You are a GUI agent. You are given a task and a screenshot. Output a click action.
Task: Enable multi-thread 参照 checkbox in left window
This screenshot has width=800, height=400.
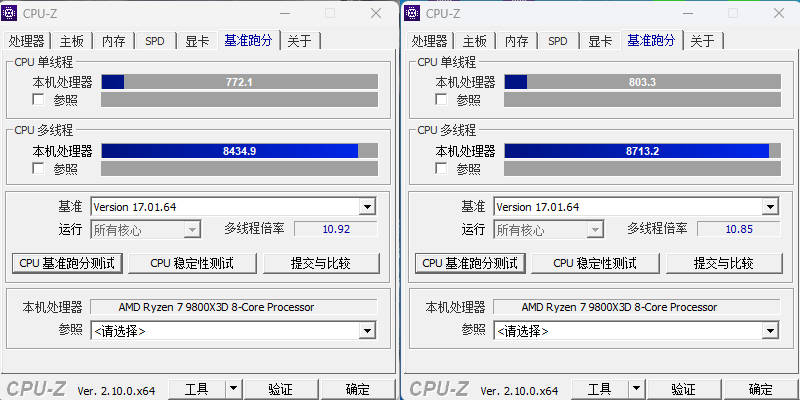point(38,168)
